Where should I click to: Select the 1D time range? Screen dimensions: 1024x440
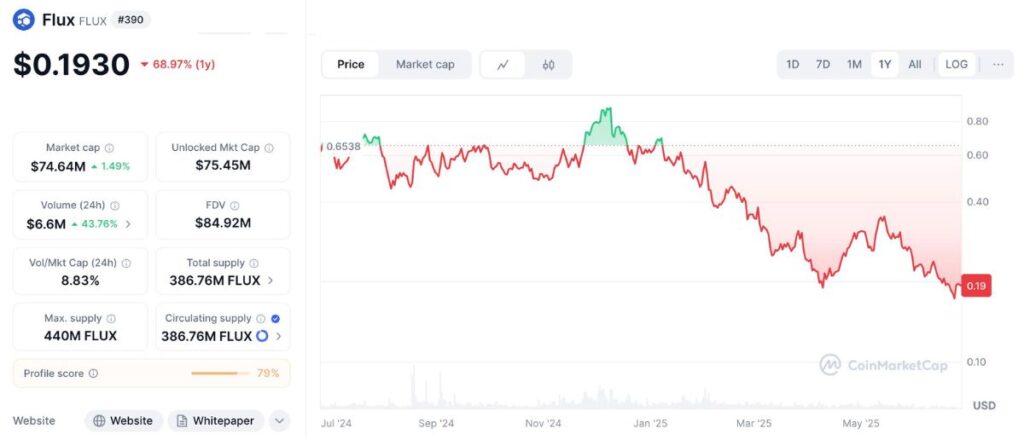click(x=793, y=65)
